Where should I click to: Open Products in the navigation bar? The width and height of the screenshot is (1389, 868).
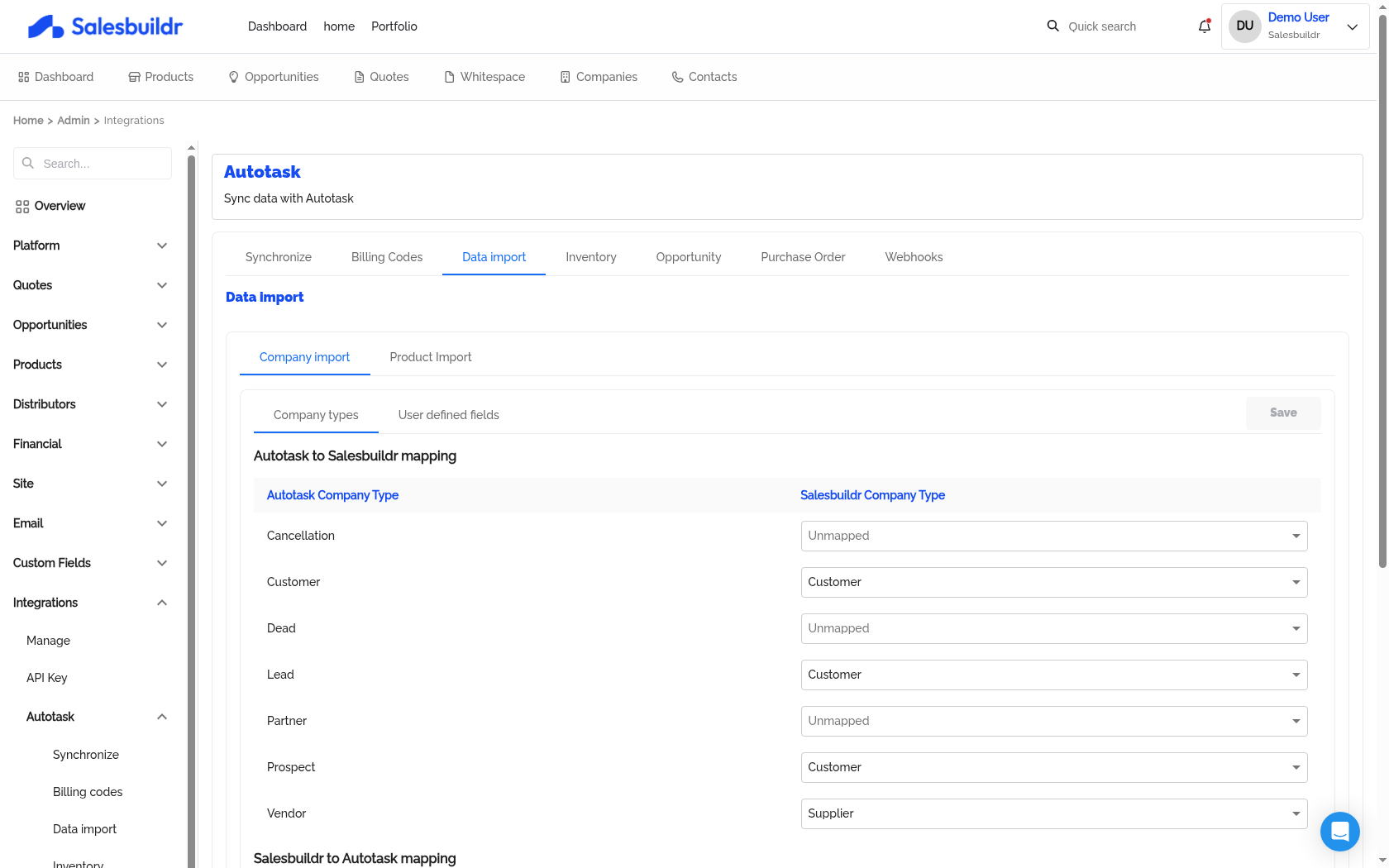(x=160, y=77)
